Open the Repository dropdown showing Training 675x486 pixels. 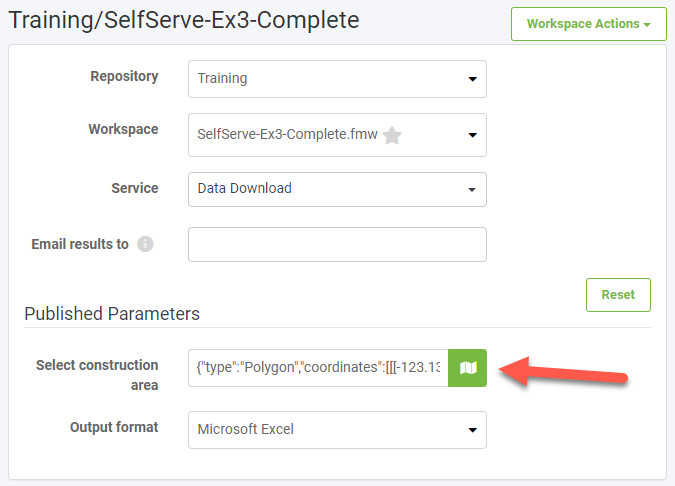337,79
